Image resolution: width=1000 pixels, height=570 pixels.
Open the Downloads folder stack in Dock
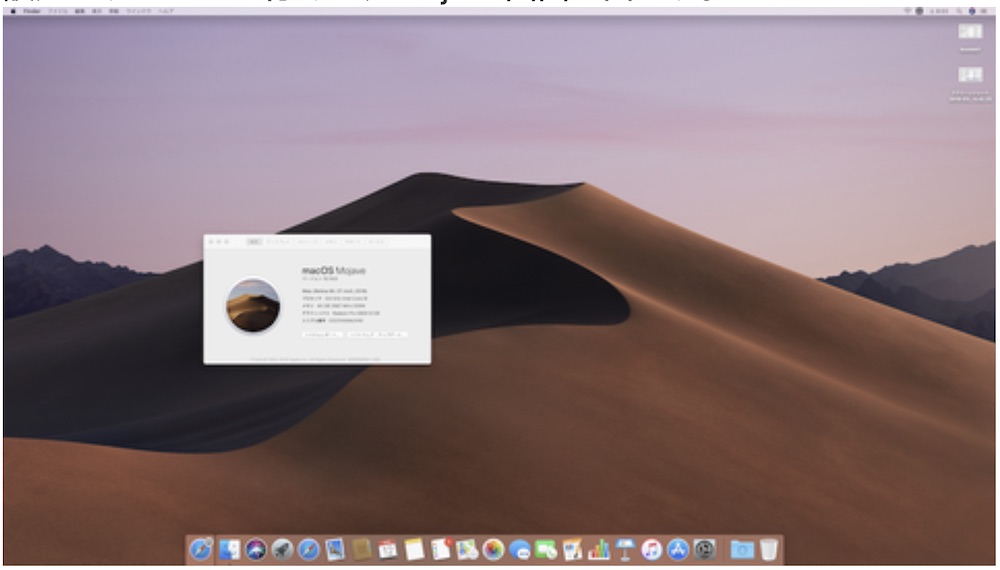tap(742, 550)
